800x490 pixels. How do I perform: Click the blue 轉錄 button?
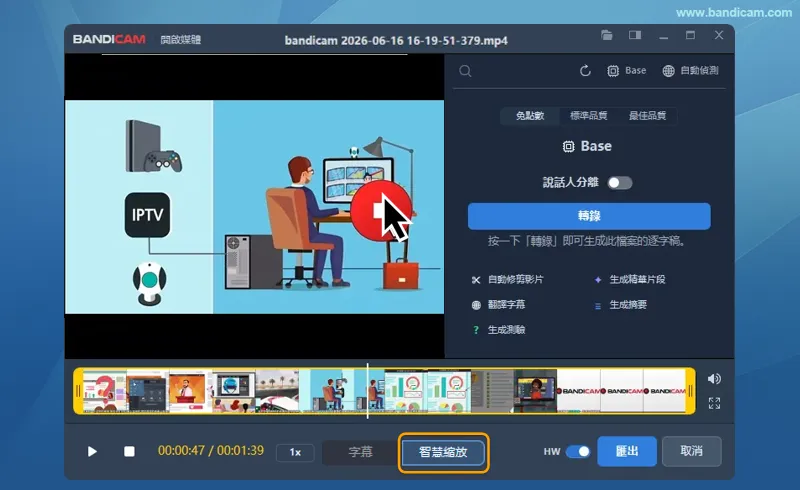[589, 216]
